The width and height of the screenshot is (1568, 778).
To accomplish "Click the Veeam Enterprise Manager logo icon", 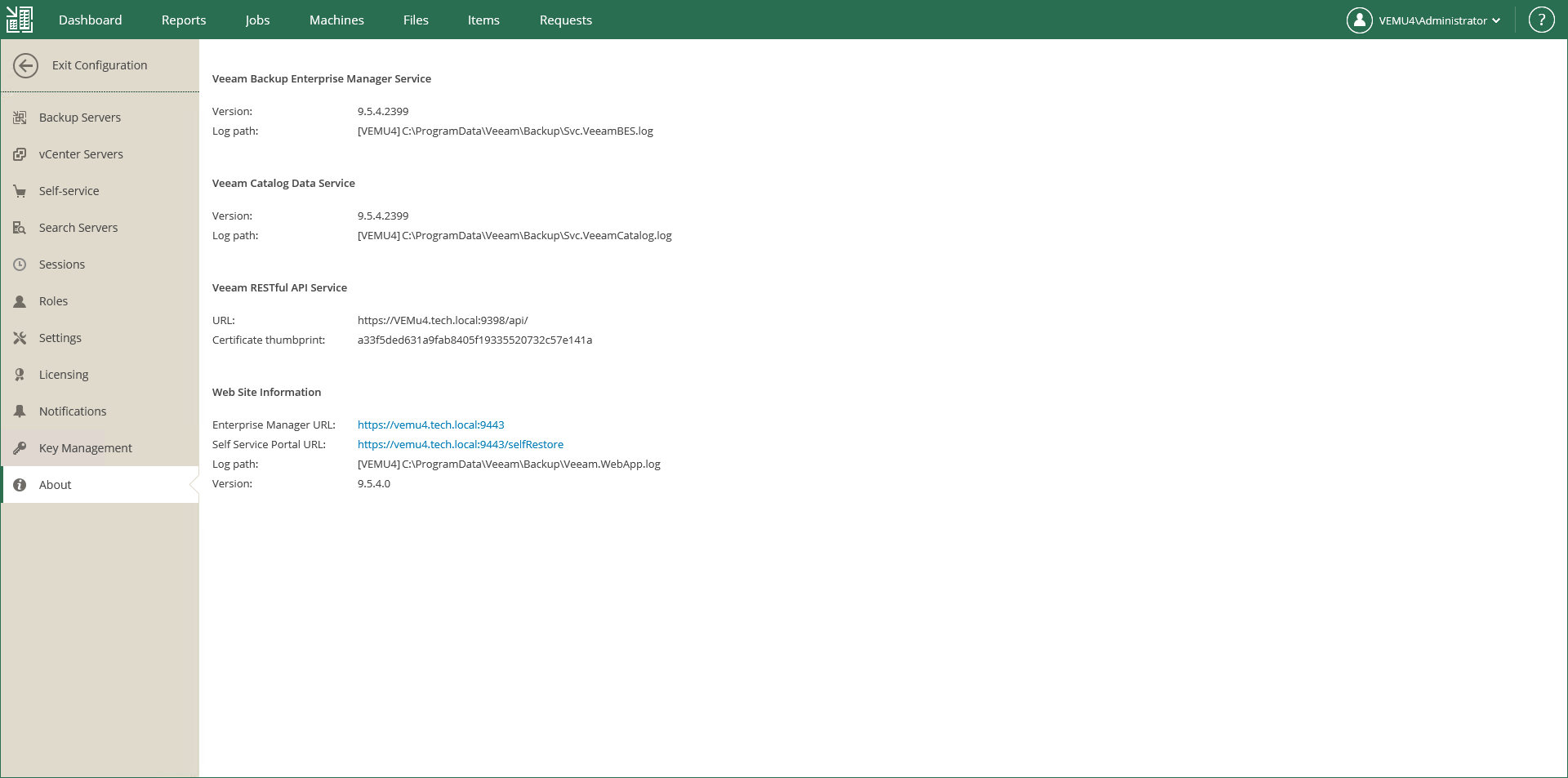I will point(20,20).
